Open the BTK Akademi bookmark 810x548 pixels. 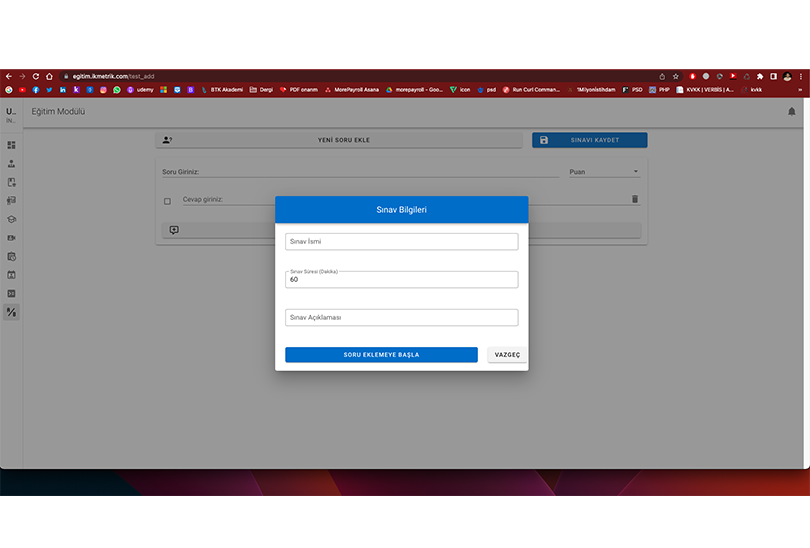point(222,90)
